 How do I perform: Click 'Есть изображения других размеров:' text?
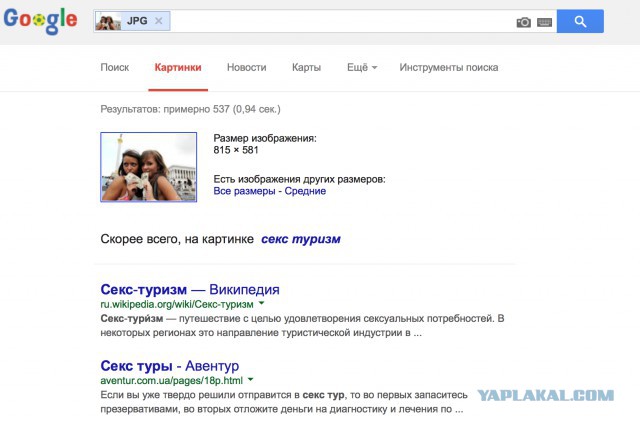click(299, 179)
